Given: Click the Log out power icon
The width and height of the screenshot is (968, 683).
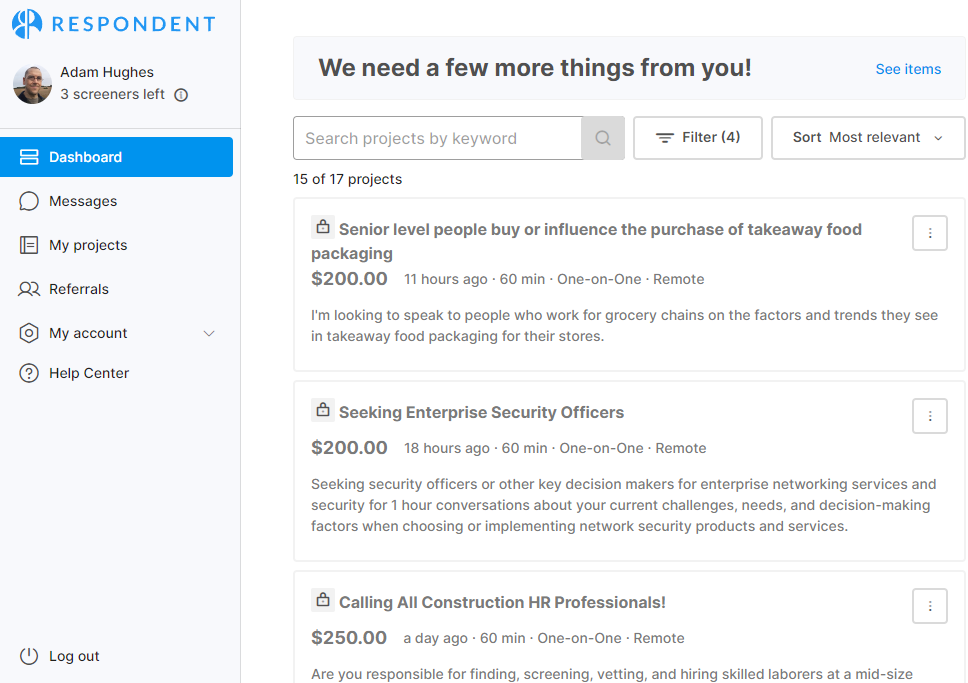Looking at the screenshot, I should pos(29,656).
